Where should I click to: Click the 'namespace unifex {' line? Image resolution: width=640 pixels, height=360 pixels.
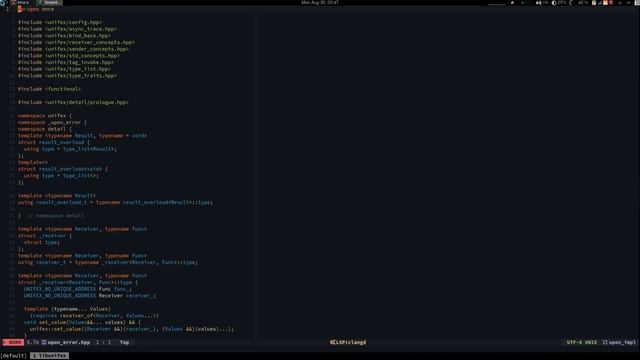[x=45, y=116]
